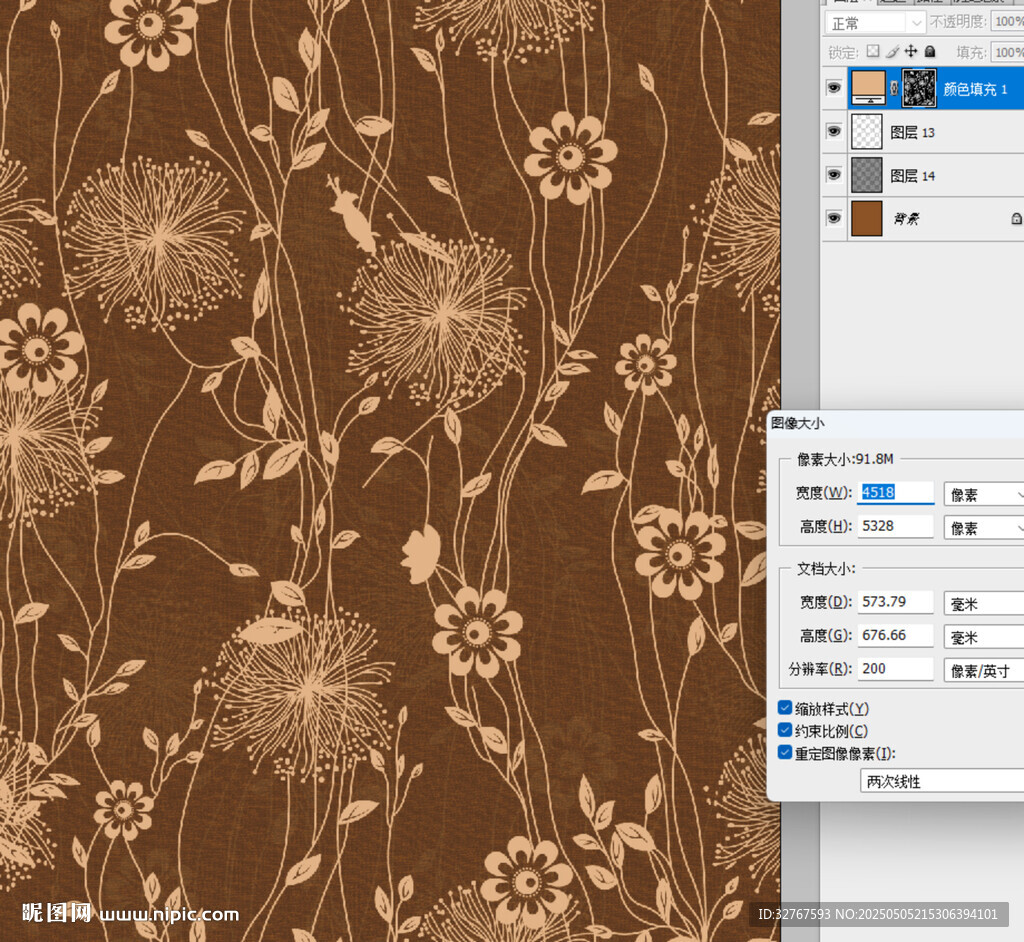This screenshot has width=1024, height=942.
Task: Uncheck 重定图像像素 option
Action: pyautogui.click(x=785, y=753)
